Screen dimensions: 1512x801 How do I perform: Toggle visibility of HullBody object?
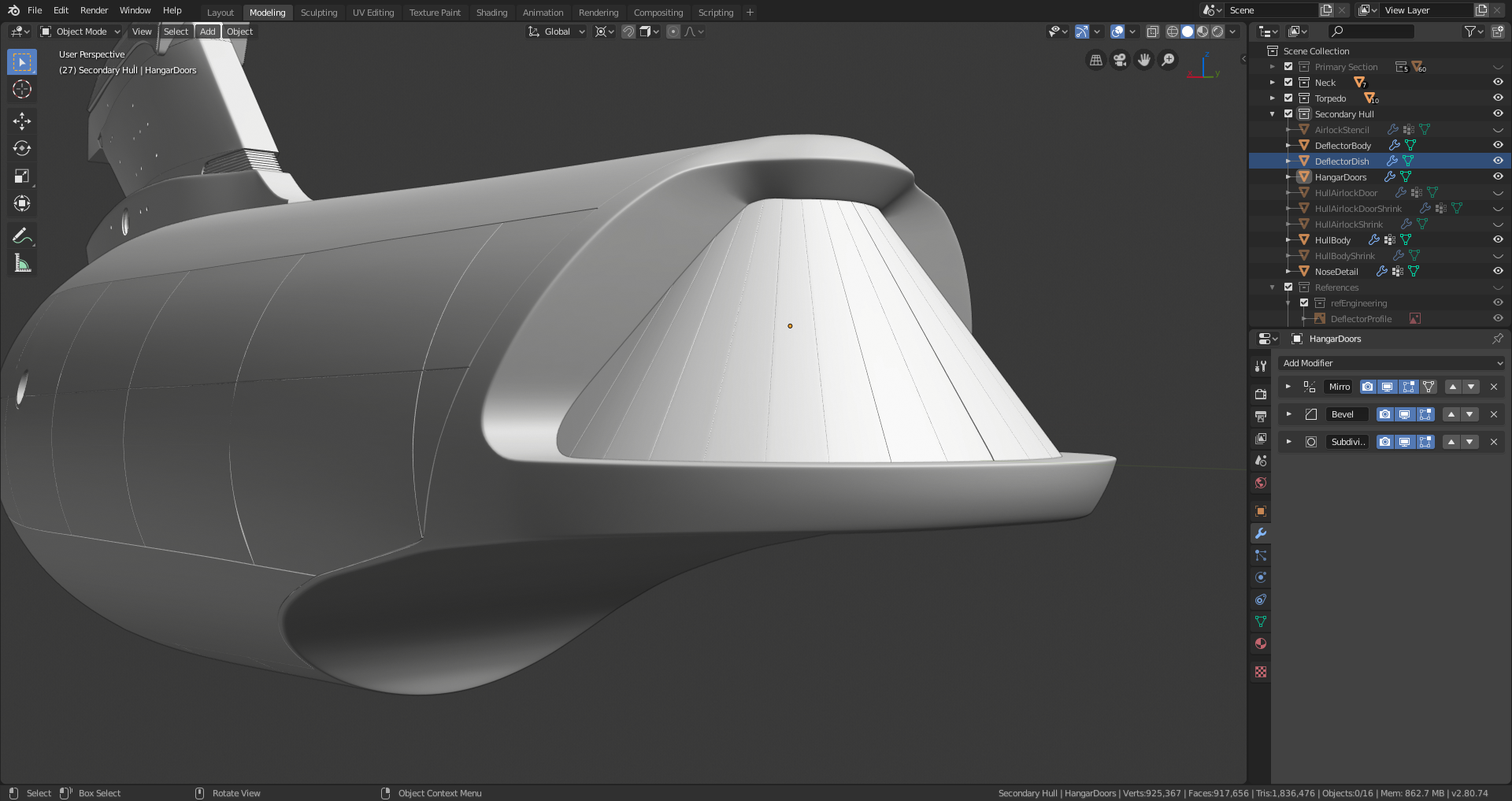click(1498, 239)
